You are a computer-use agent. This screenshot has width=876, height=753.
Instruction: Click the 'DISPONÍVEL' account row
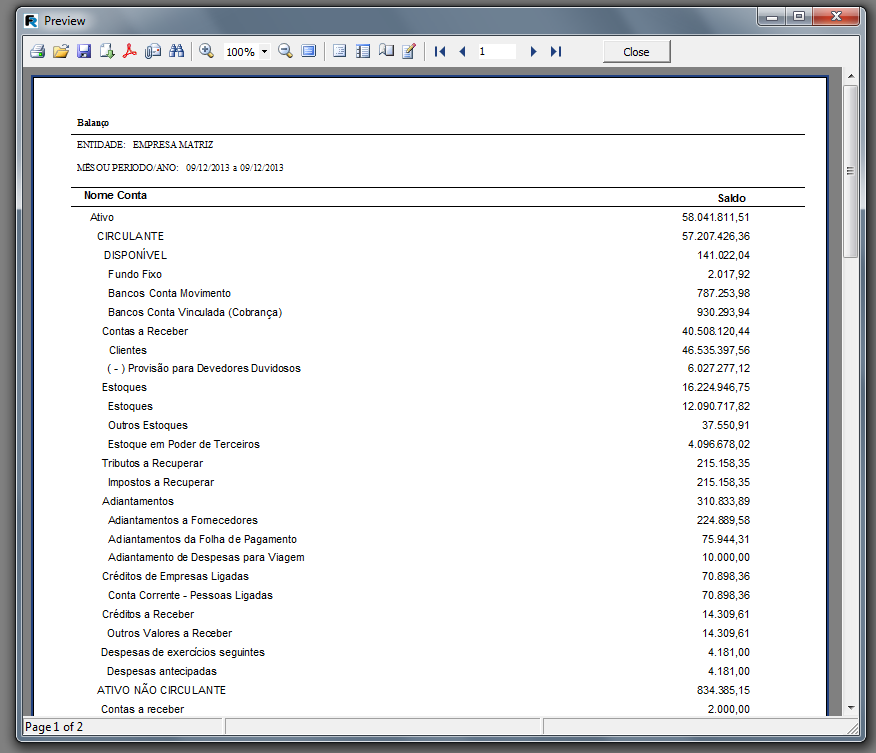135,255
